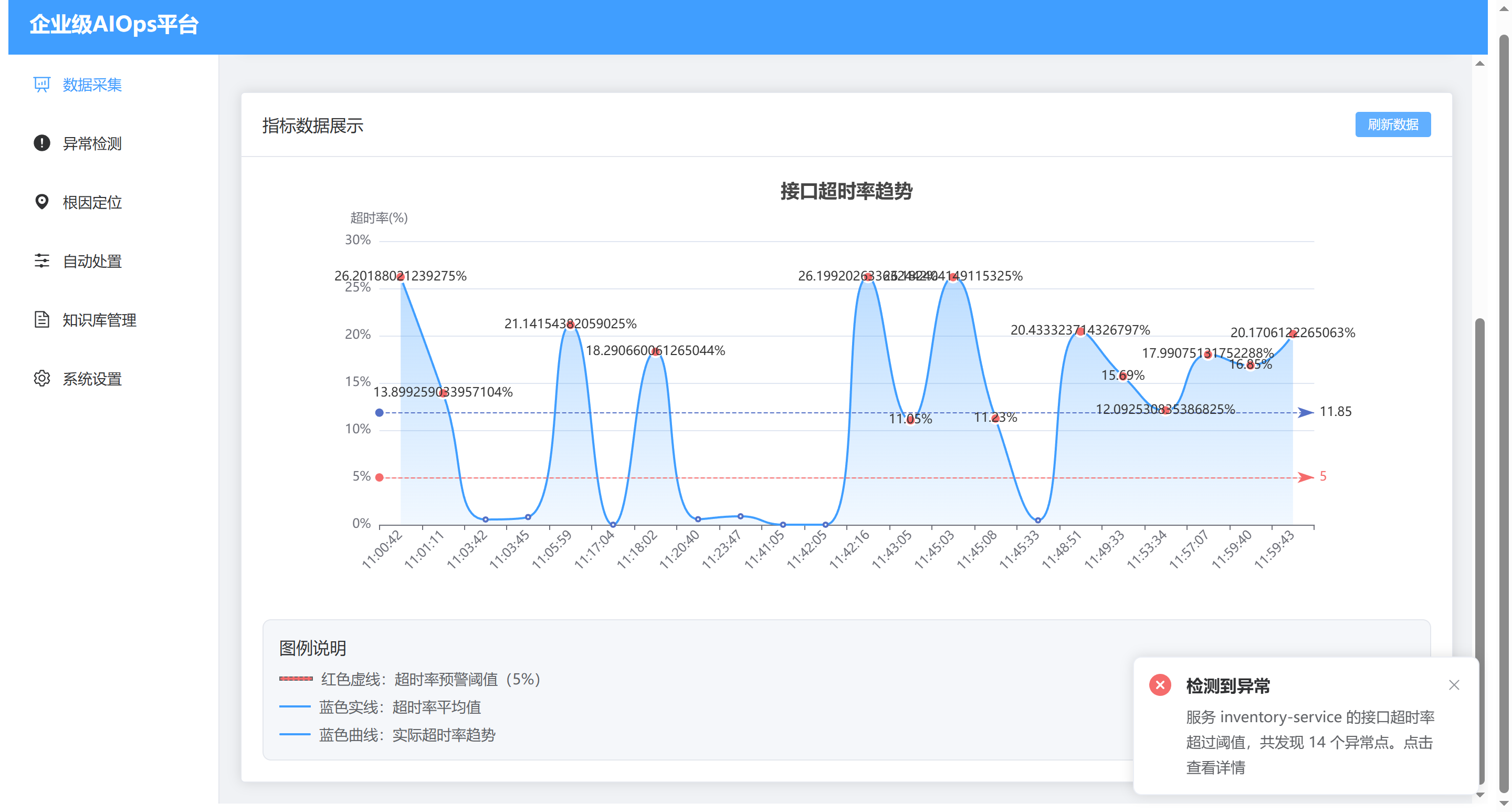Click the red error icon in notification

tap(1160, 685)
